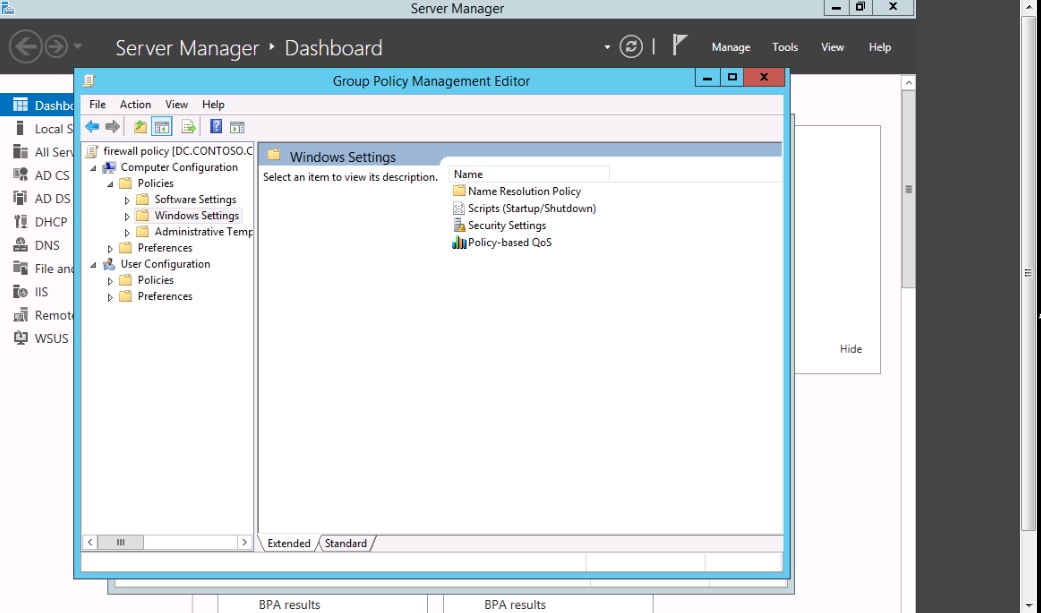Image resolution: width=1041 pixels, height=613 pixels.
Task: Select the Name Resolution Policy entry
Action: [x=524, y=191]
